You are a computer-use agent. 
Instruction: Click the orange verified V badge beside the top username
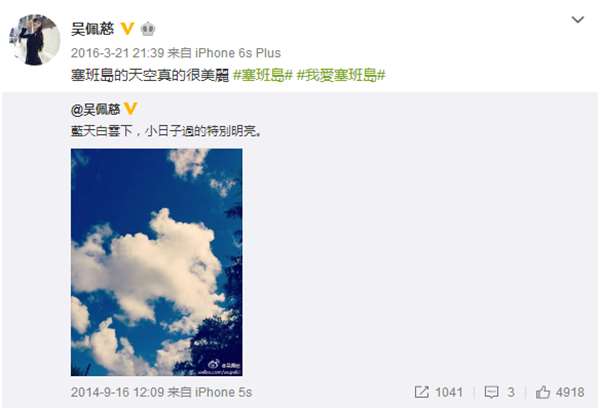tap(127, 29)
